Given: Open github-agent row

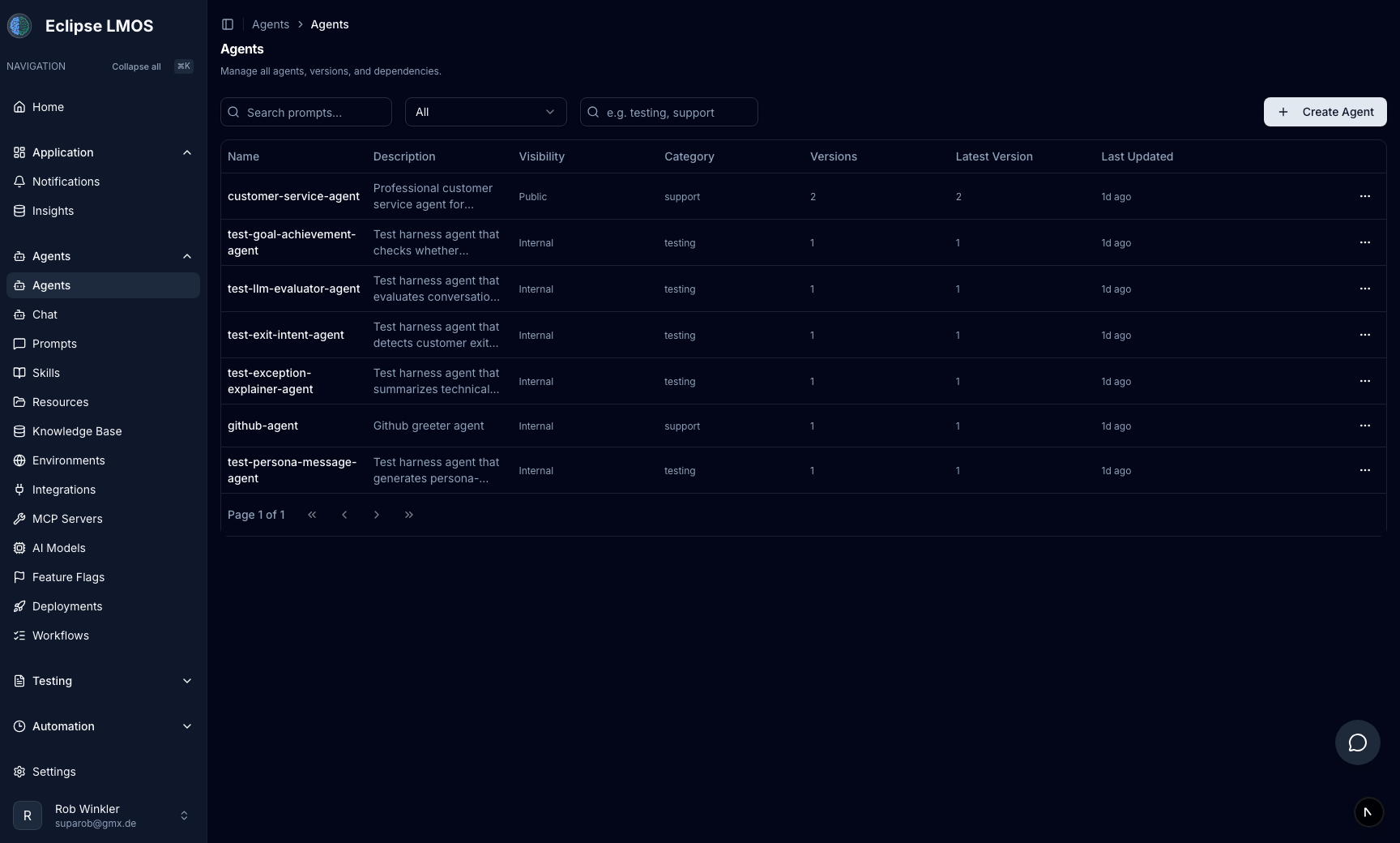Looking at the screenshot, I should pos(804,426).
